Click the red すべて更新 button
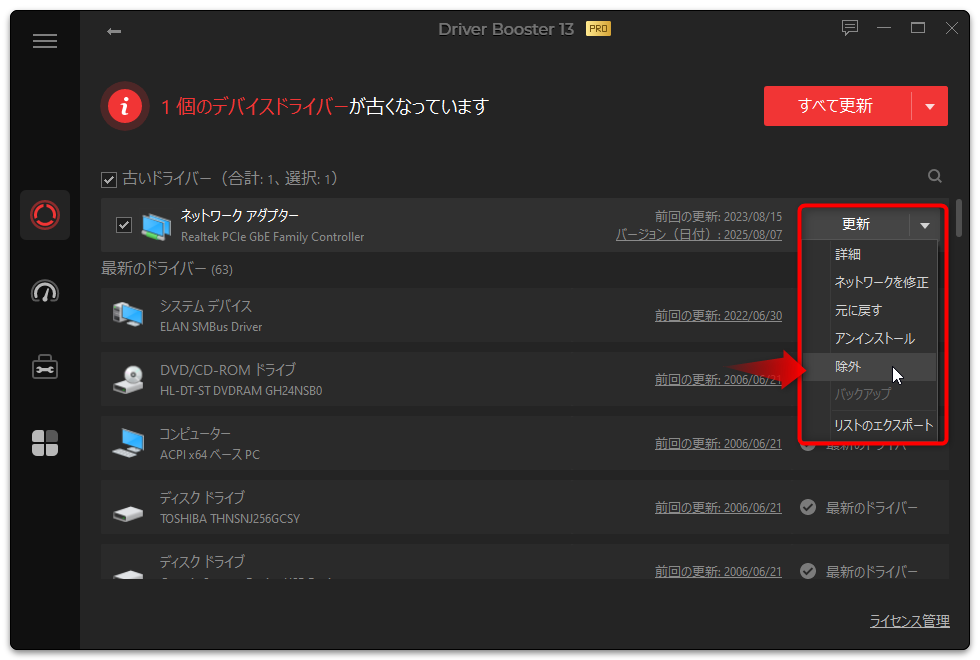 click(x=836, y=106)
